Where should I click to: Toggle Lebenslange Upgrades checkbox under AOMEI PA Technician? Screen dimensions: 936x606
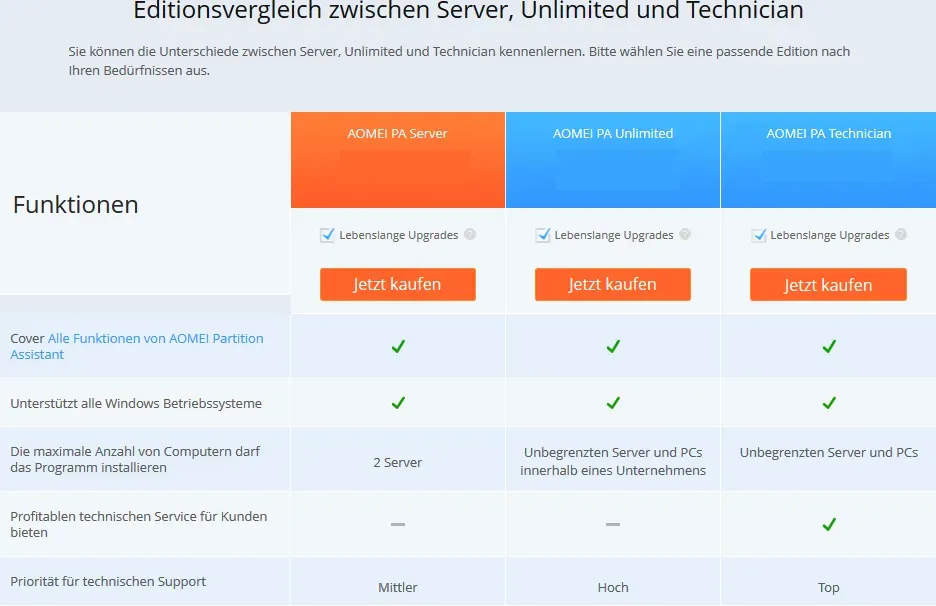pyautogui.click(x=759, y=235)
